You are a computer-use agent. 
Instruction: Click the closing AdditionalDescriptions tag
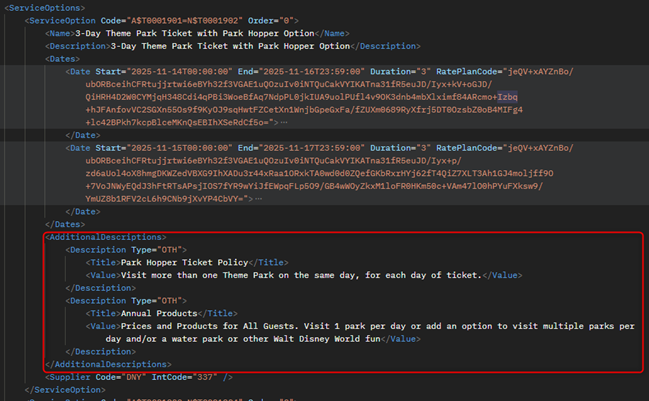coord(108,365)
